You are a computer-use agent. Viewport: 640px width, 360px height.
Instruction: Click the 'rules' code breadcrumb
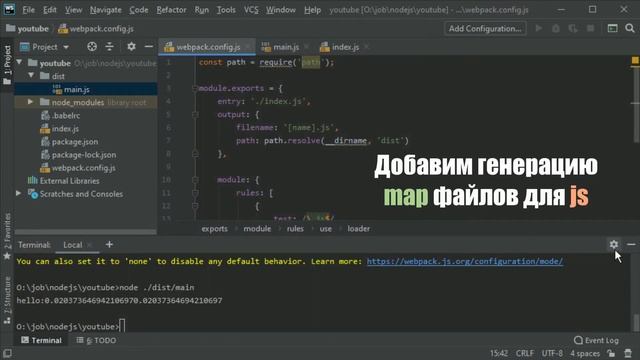tap(295, 229)
